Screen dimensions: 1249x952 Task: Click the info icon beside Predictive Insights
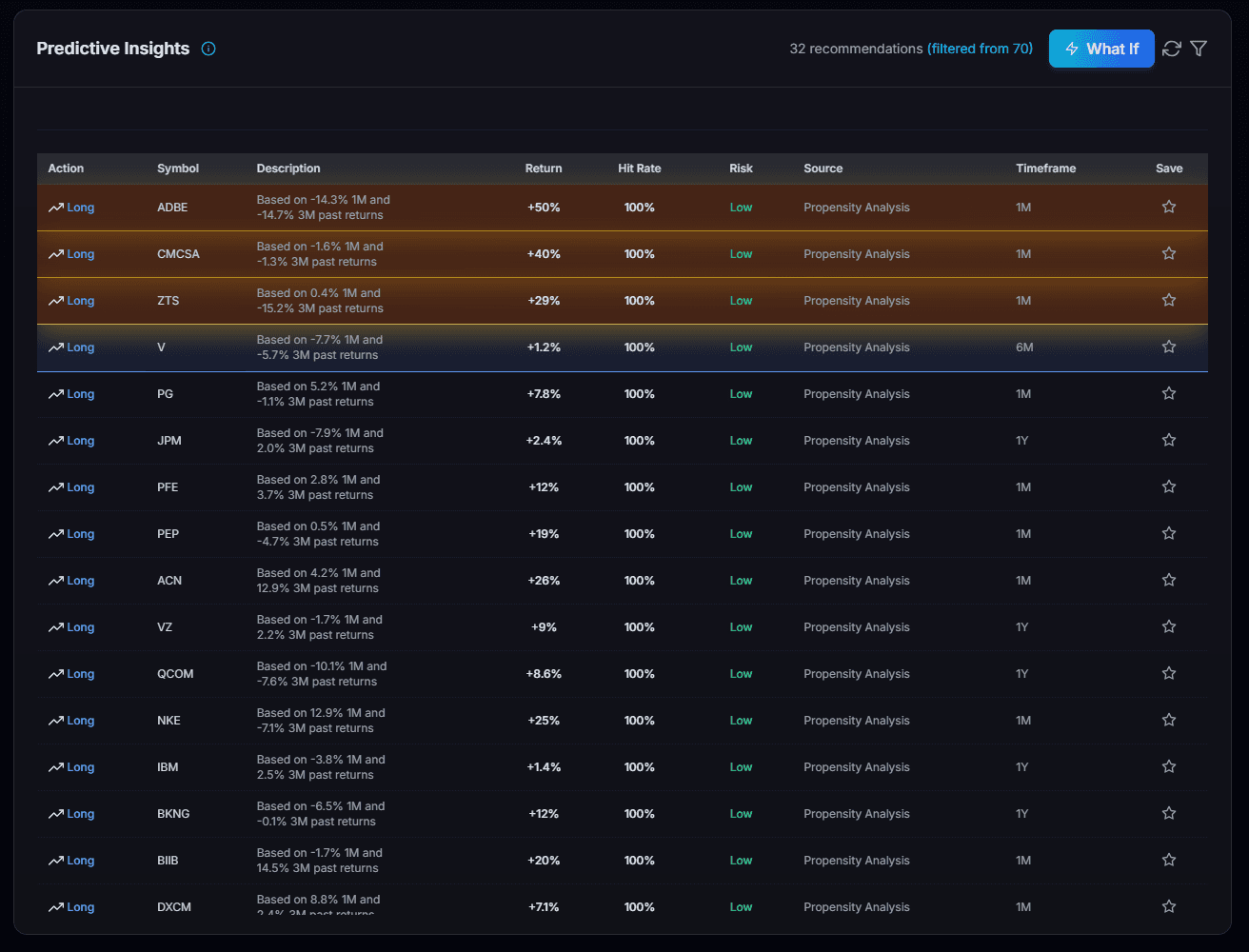coord(208,49)
